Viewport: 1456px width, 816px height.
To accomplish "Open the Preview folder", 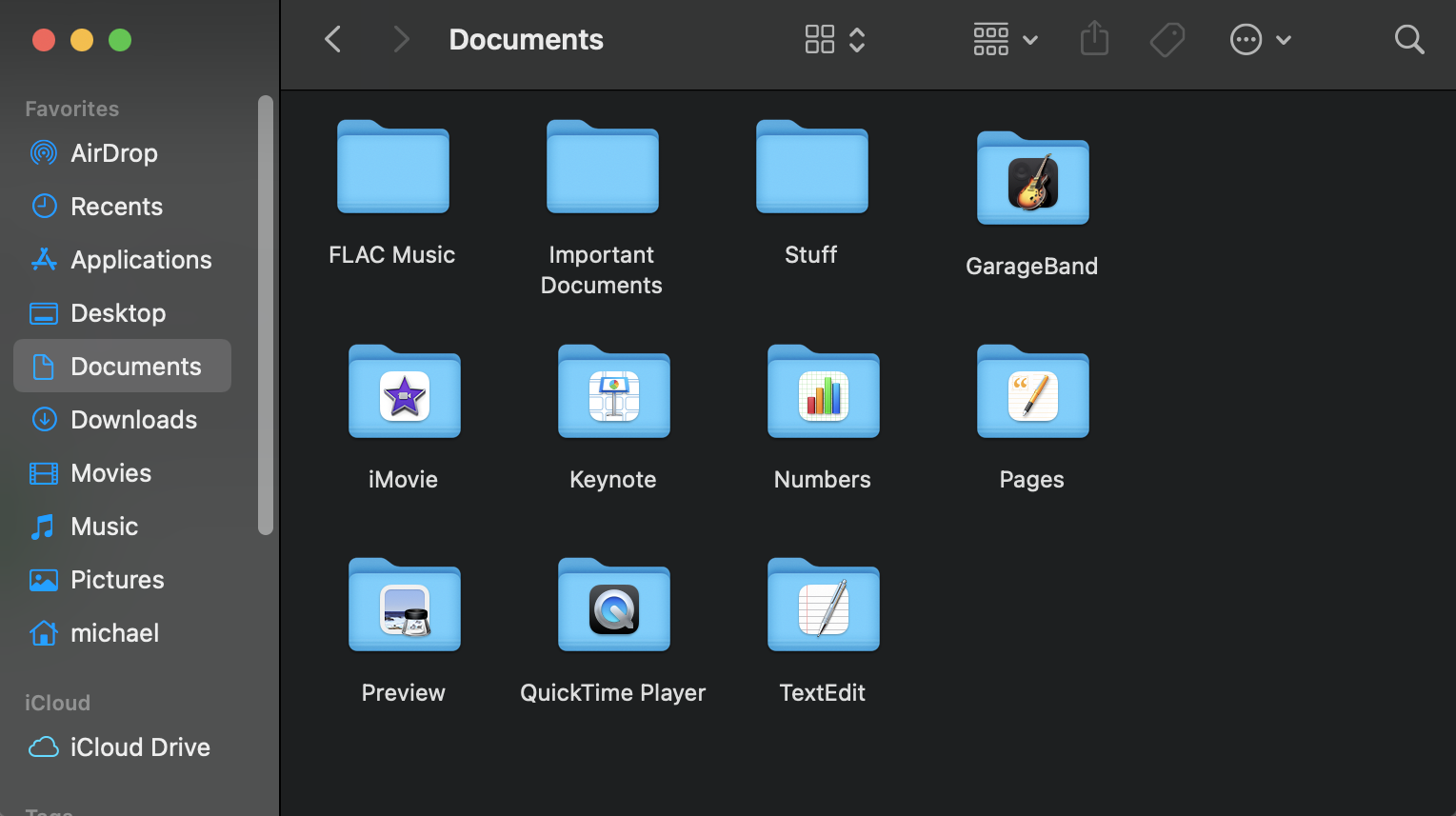I will tap(404, 605).
